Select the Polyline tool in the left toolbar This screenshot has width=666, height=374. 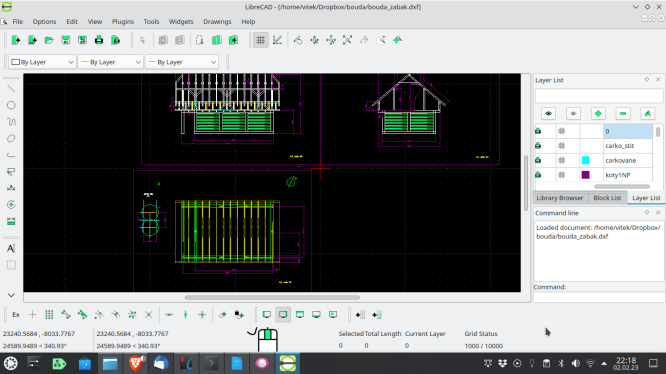coord(11,155)
